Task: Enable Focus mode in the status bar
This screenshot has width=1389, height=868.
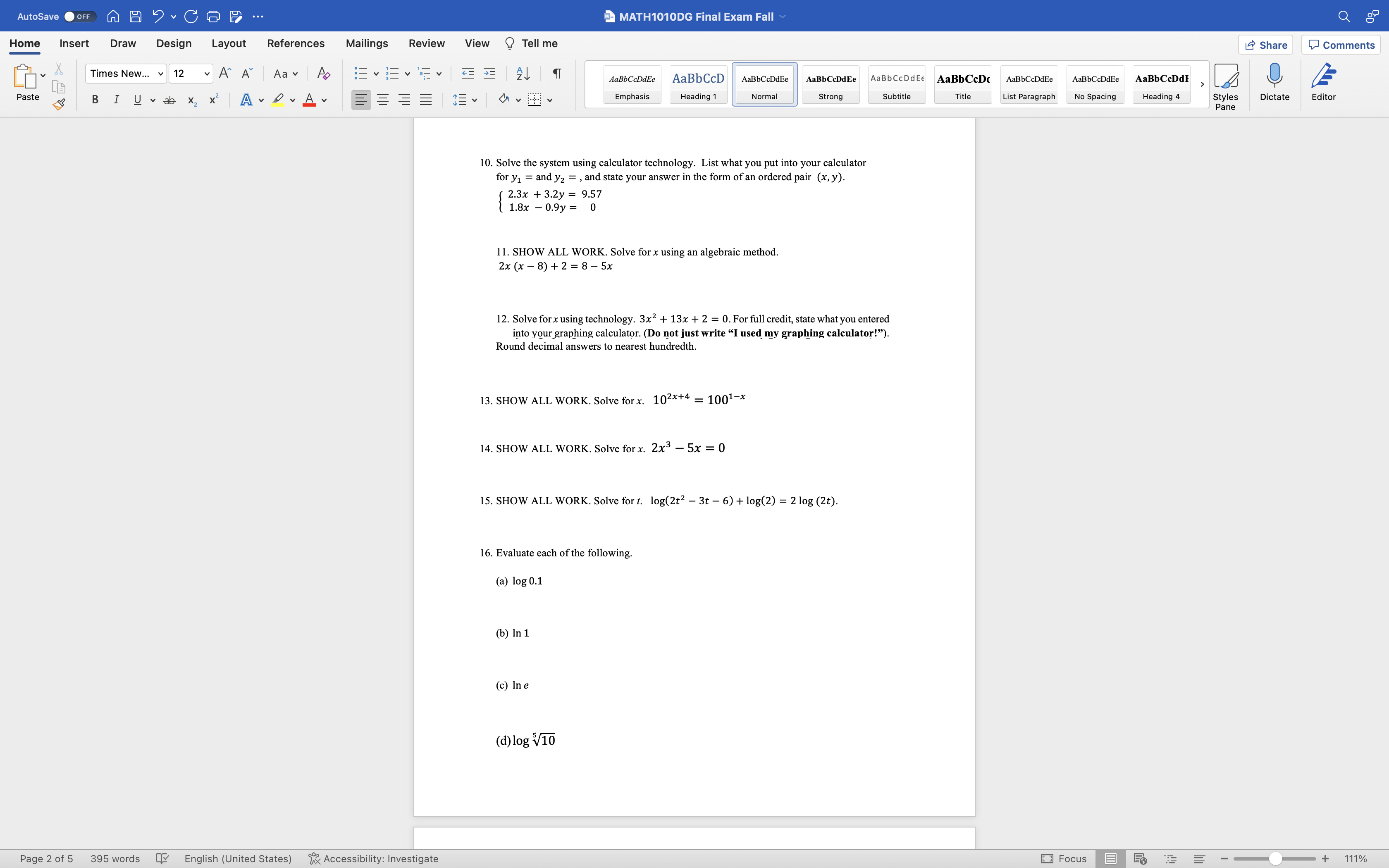Action: click(1064, 858)
